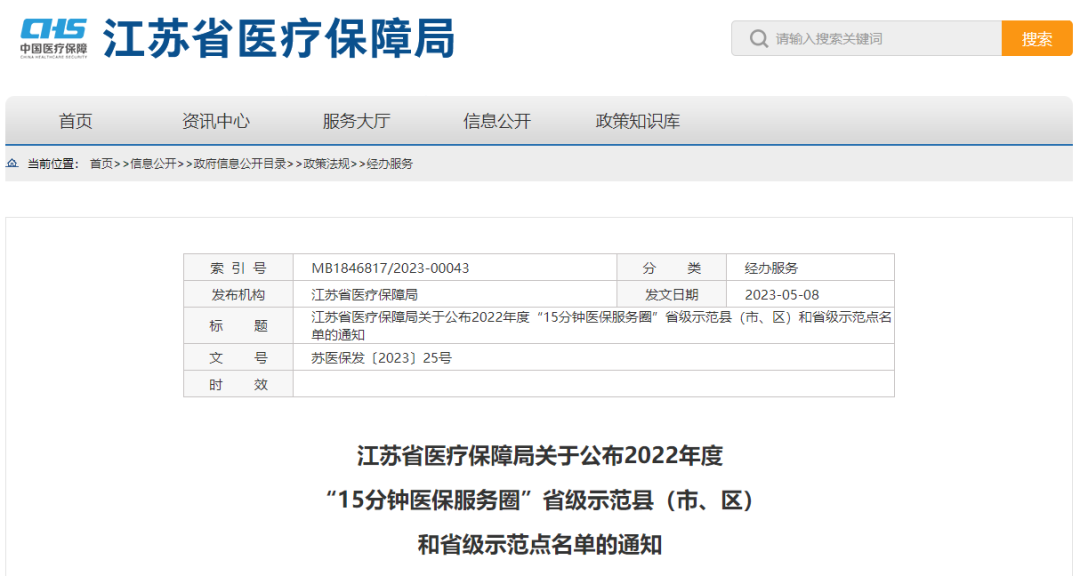The height and width of the screenshot is (576, 1080).
Task: Click the notice title text in table
Action: [x=601, y=326]
